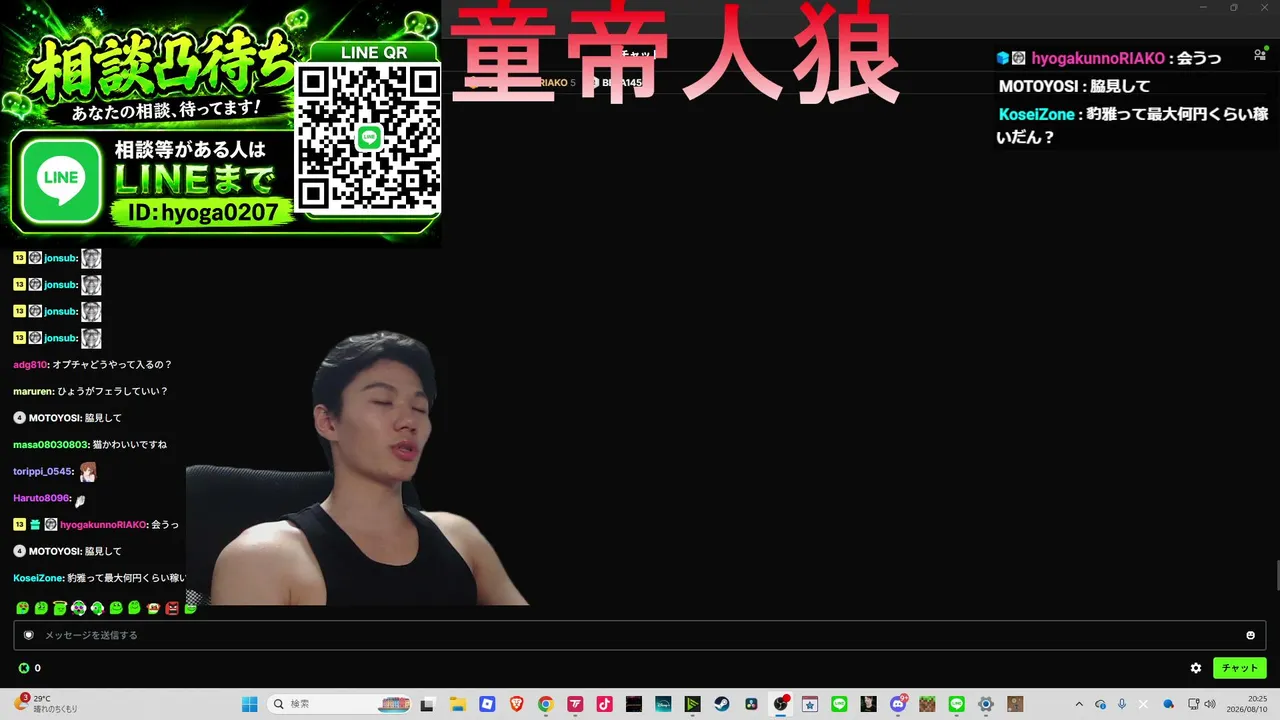This screenshot has width=1280, height=720.
Task: Click the microphone tray icon
Action: [x=1122, y=704]
